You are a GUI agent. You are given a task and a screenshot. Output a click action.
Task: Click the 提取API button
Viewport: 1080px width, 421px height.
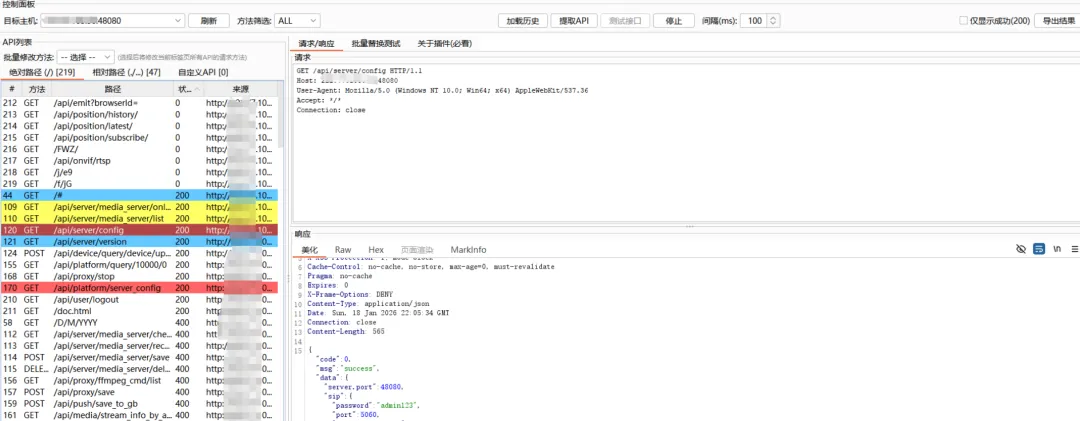(574, 21)
